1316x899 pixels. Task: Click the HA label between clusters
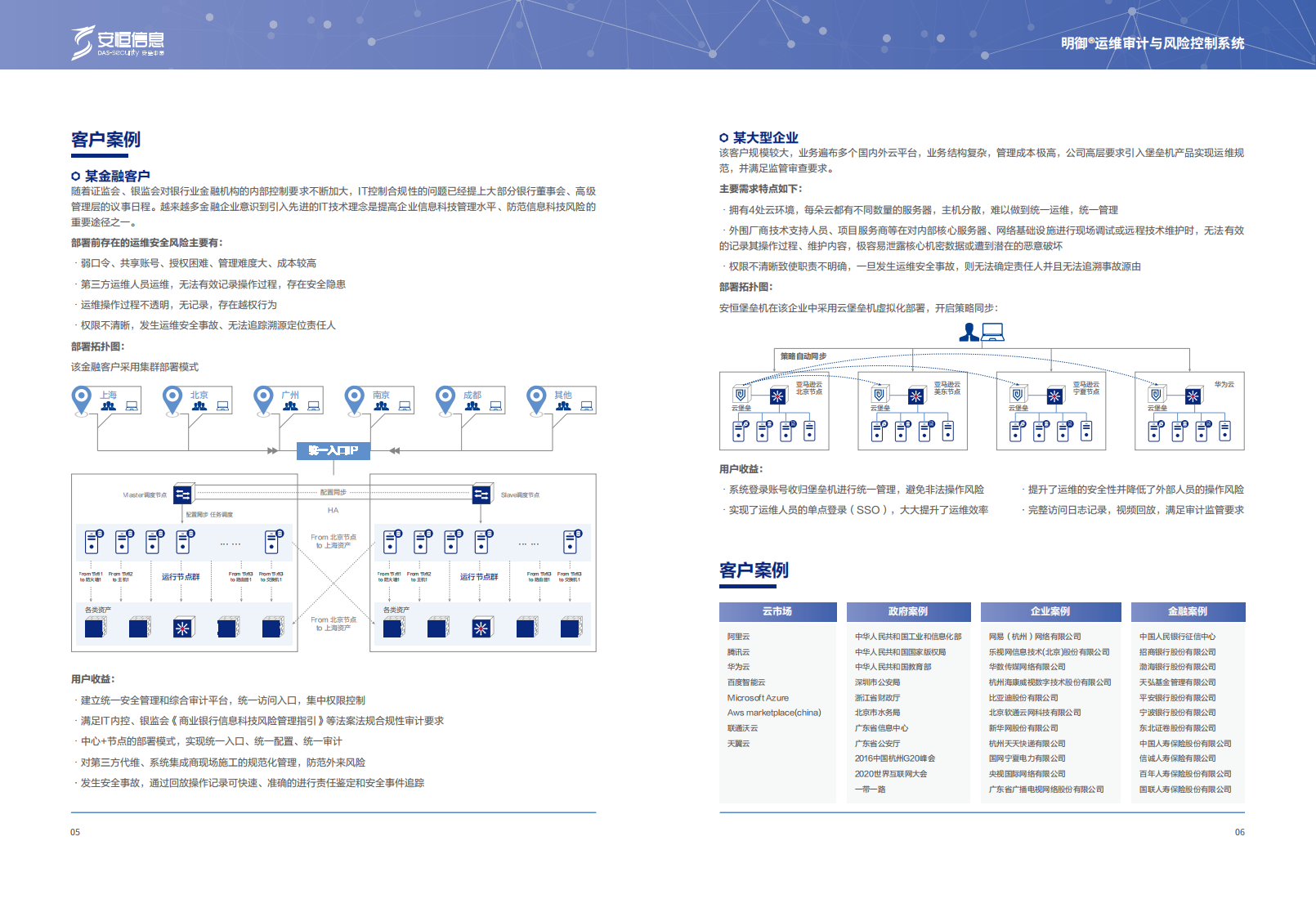point(333,510)
